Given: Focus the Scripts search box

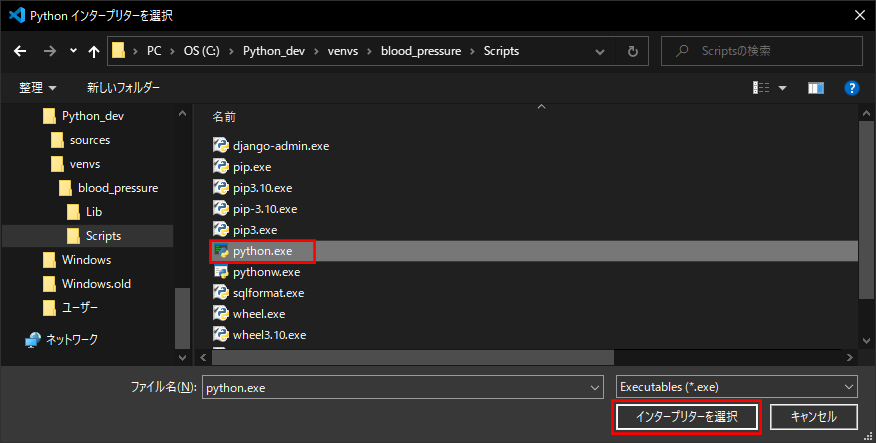Looking at the screenshot, I should [x=762, y=51].
